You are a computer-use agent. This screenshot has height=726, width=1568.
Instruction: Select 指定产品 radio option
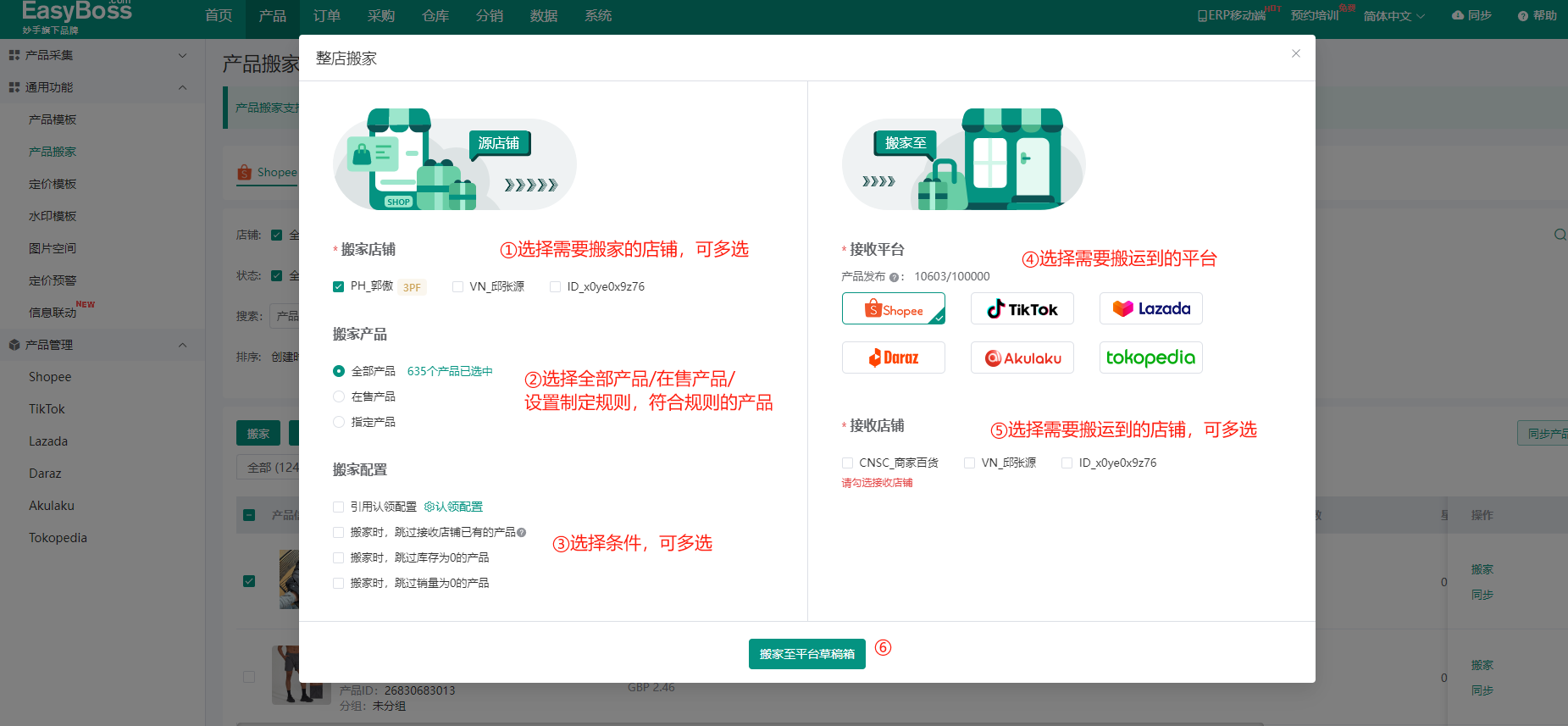pyautogui.click(x=339, y=422)
